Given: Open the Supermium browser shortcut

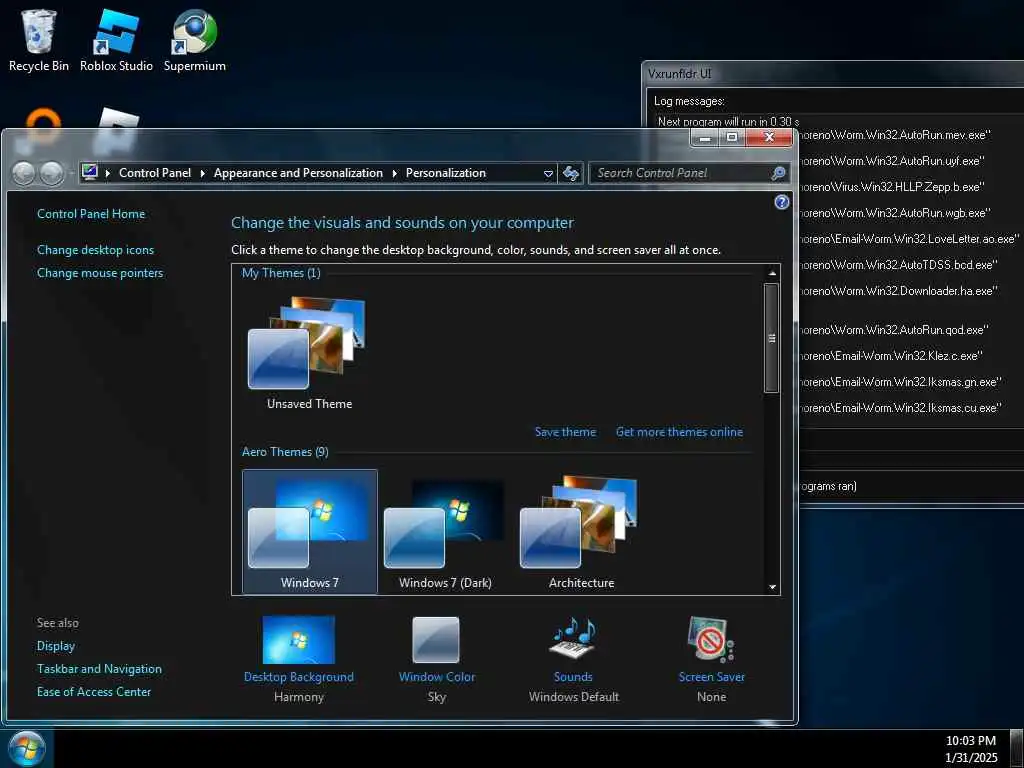Looking at the screenshot, I should click(195, 40).
